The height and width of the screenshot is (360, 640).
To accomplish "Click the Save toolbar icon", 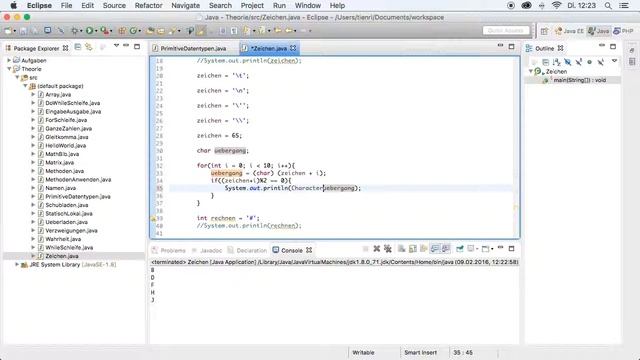I will [23, 31].
